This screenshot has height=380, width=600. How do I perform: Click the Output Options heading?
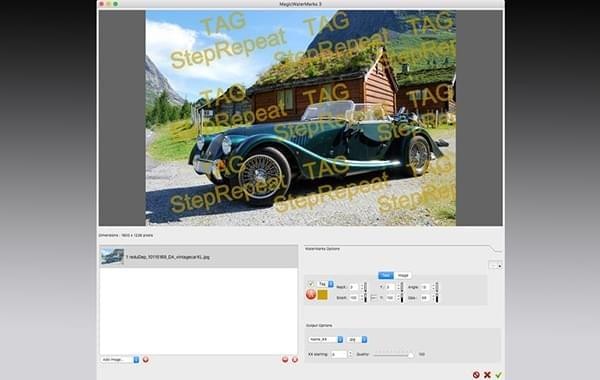tap(319, 325)
